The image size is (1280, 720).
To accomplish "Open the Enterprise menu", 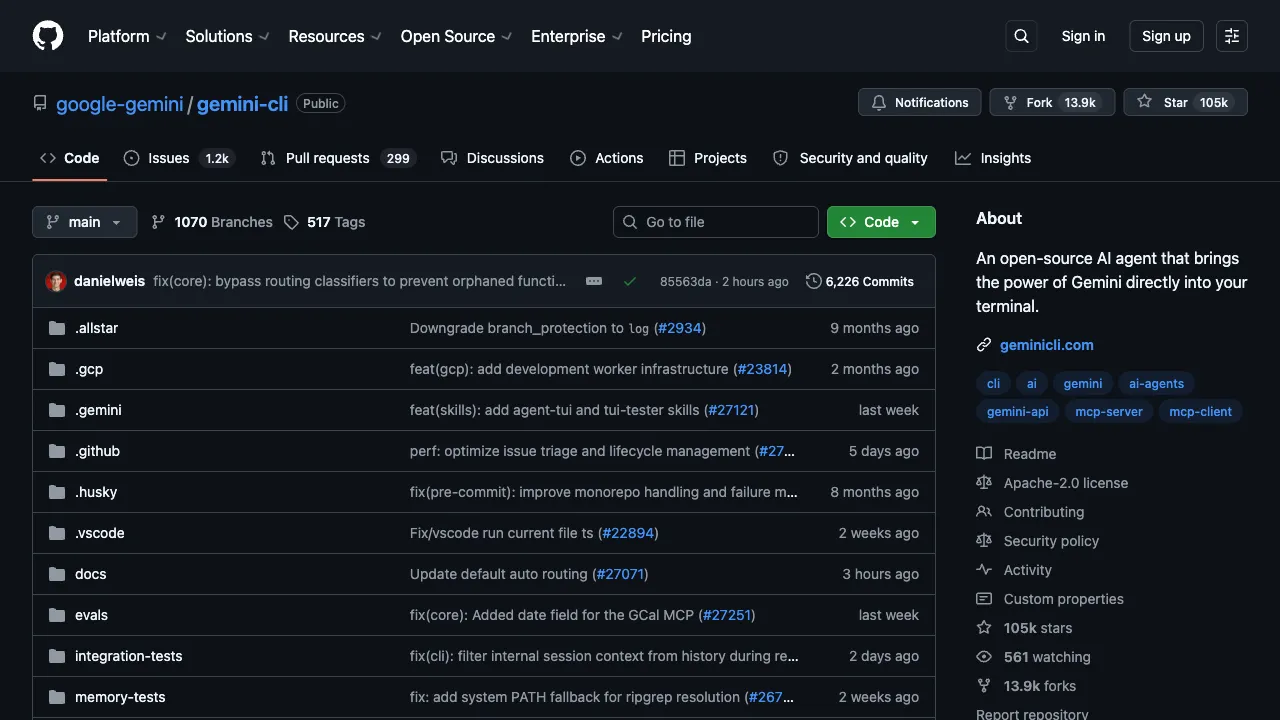I will pos(577,36).
